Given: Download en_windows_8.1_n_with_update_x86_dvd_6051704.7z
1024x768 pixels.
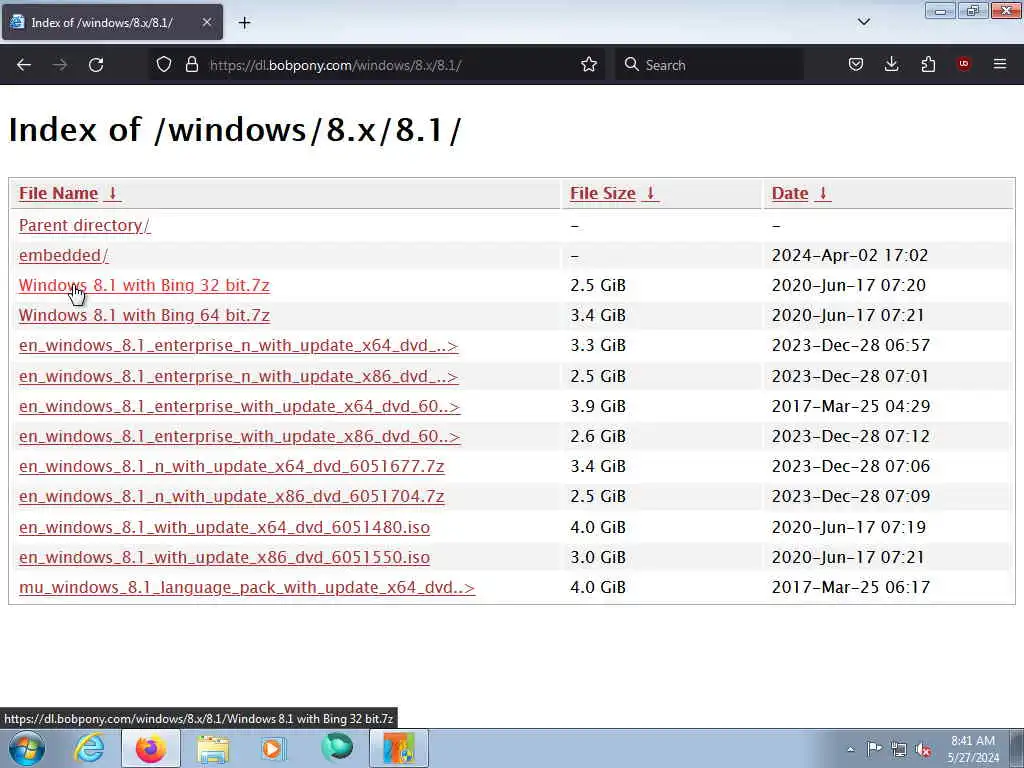Looking at the screenshot, I should 231,496.
